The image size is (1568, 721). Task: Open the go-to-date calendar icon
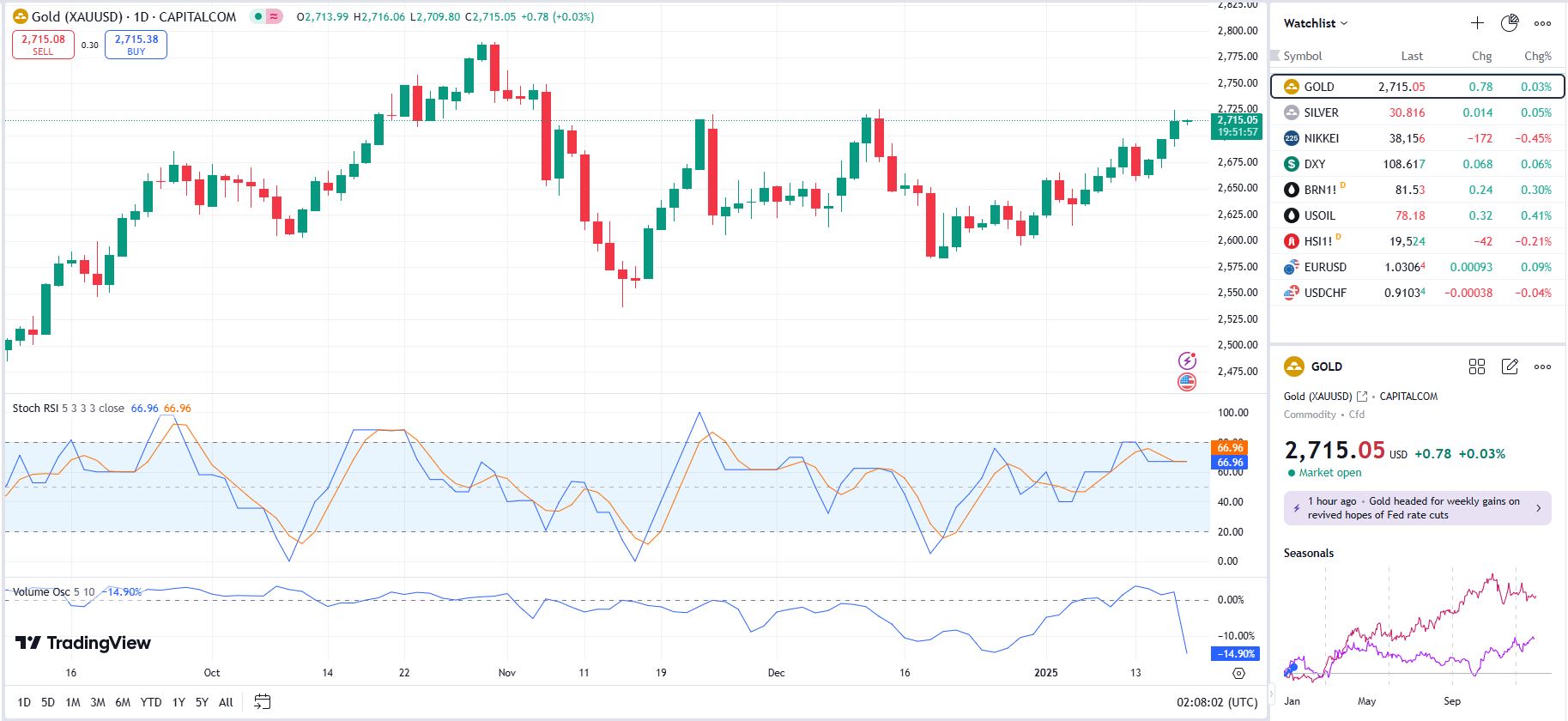click(x=263, y=702)
